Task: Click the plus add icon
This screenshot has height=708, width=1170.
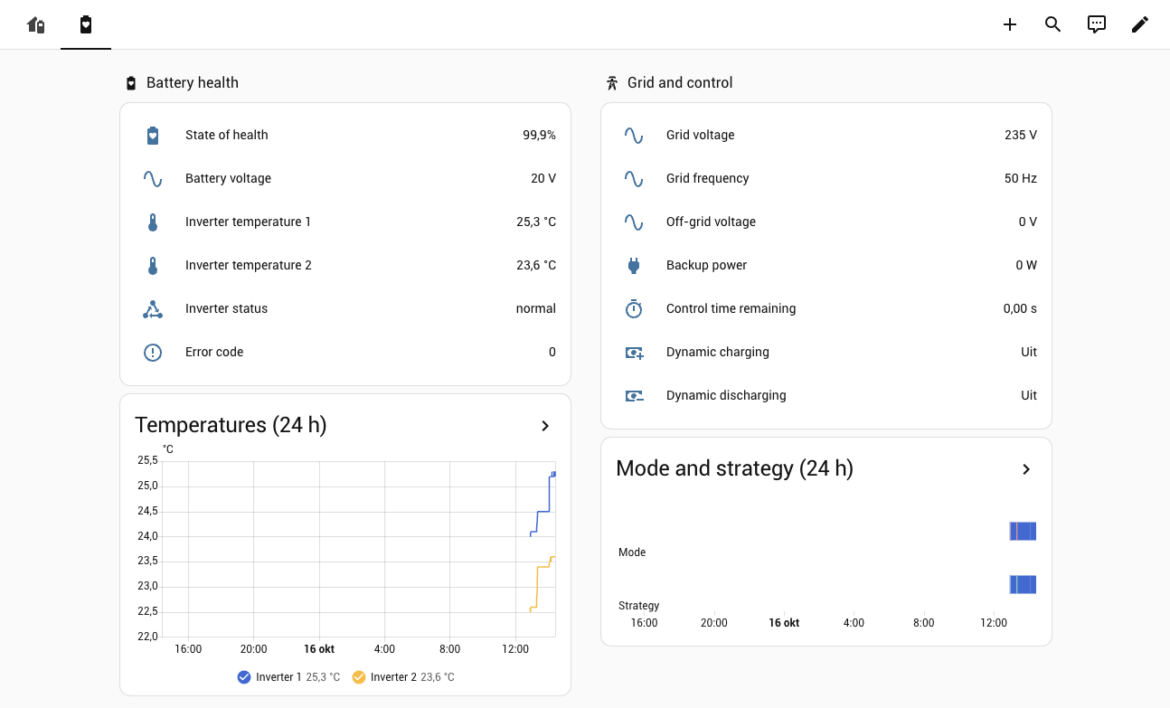Action: (1010, 25)
